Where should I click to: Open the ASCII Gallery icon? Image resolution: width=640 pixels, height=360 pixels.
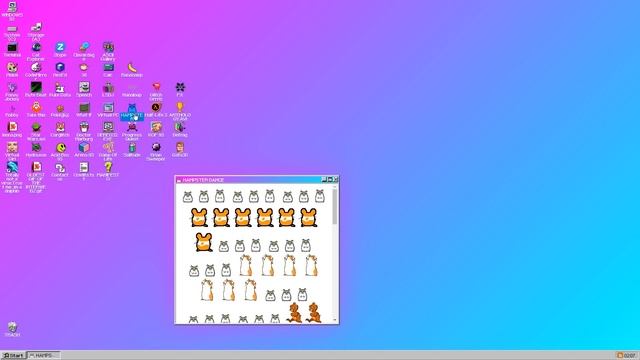click(x=108, y=52)
